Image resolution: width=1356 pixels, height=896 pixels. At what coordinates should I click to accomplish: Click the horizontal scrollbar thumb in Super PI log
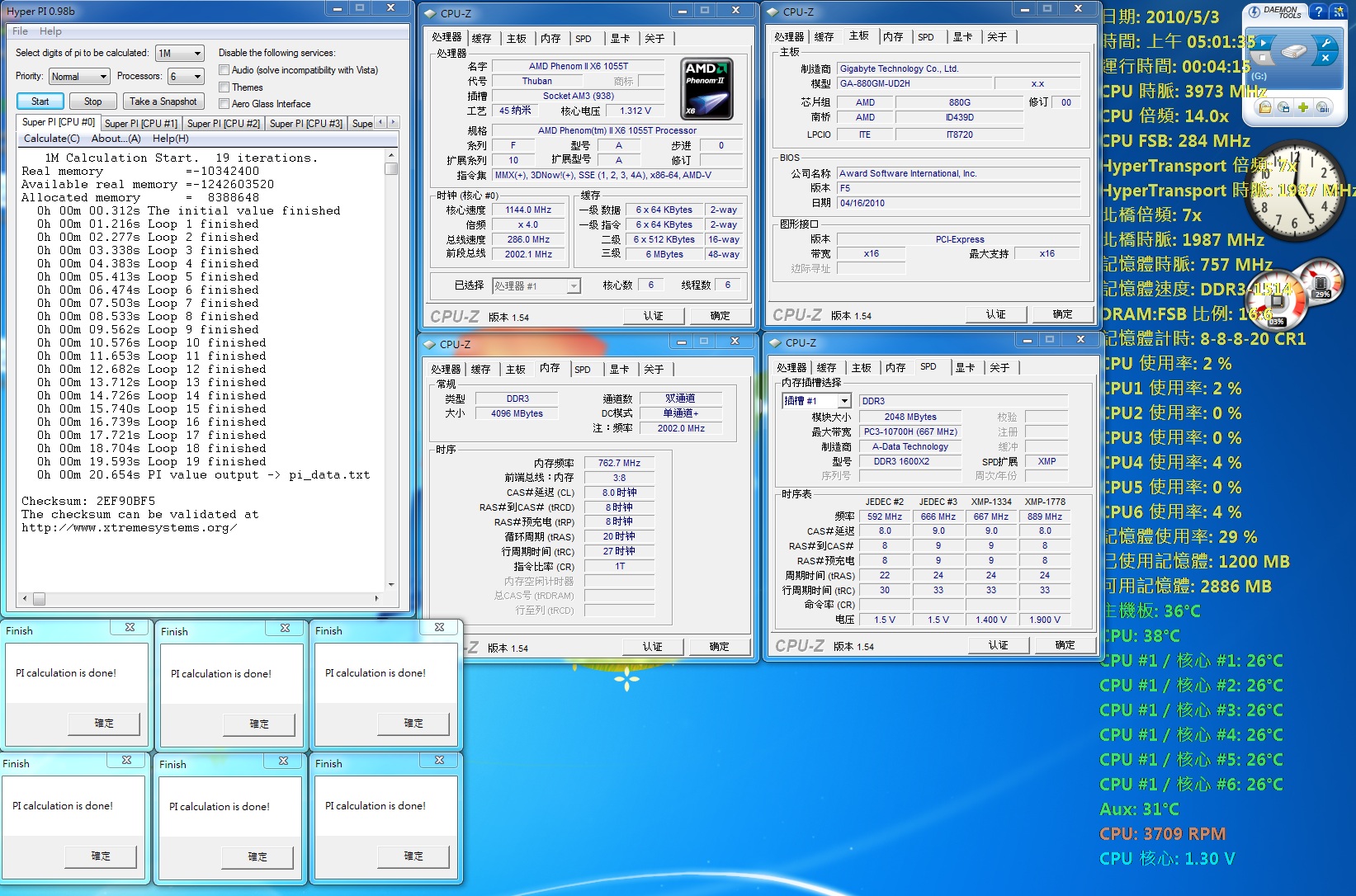(x=39, y=598)
